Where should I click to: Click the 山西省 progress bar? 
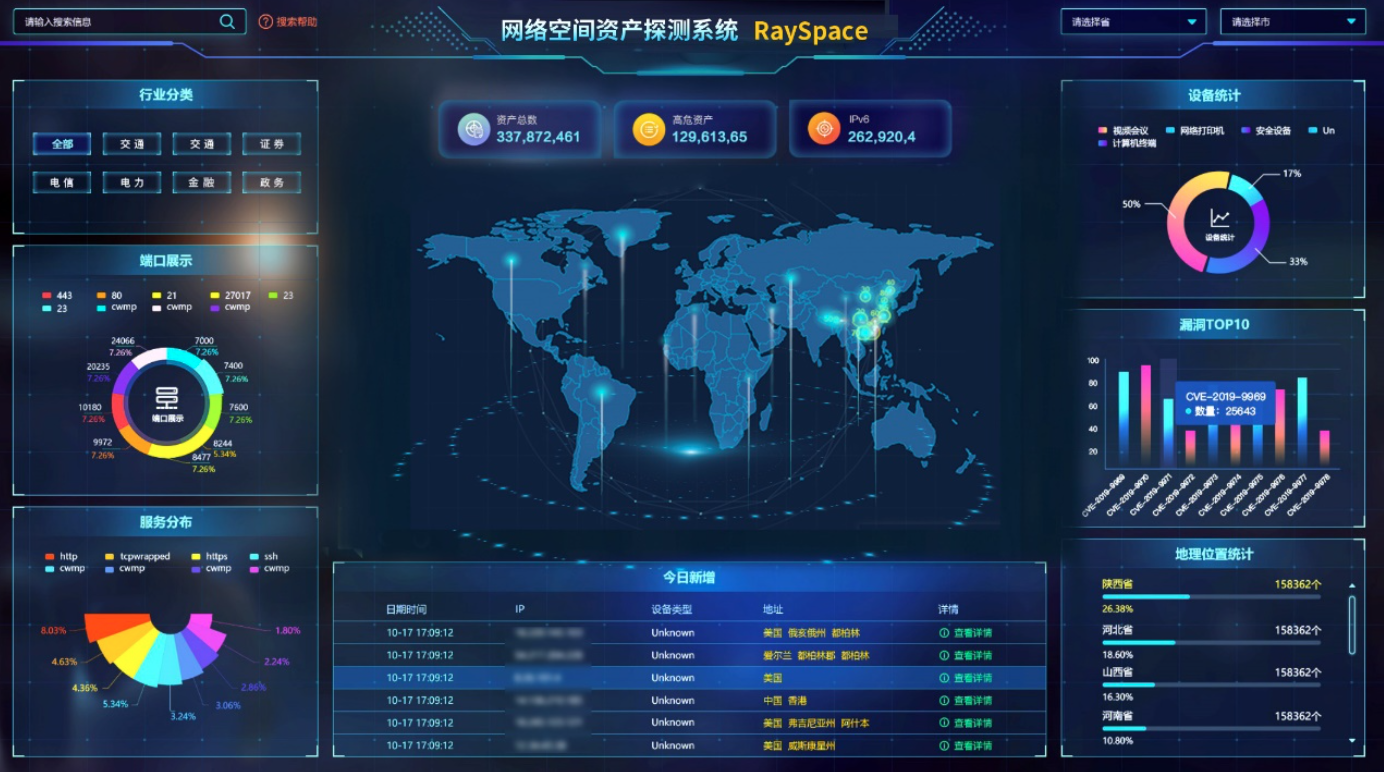pos(1211,685)
